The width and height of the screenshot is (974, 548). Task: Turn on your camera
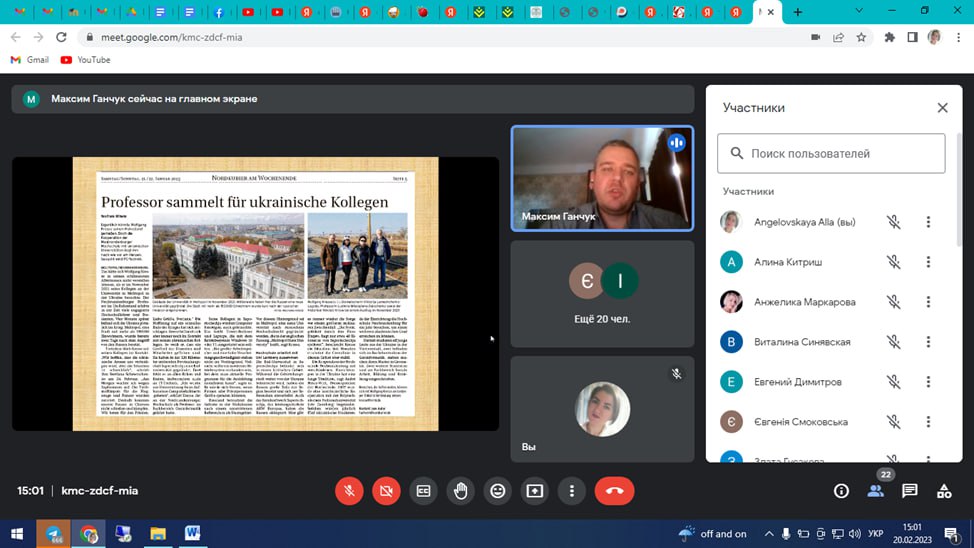click(x=386, y=491)
